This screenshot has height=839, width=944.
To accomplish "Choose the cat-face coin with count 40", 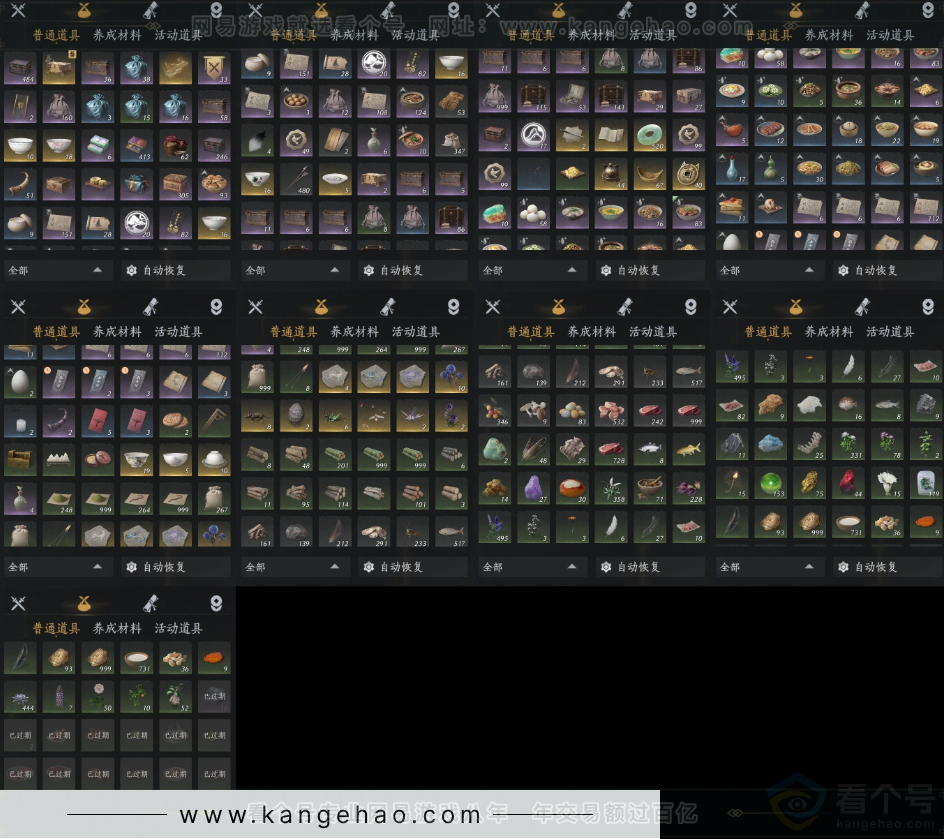I will [688, 175].
